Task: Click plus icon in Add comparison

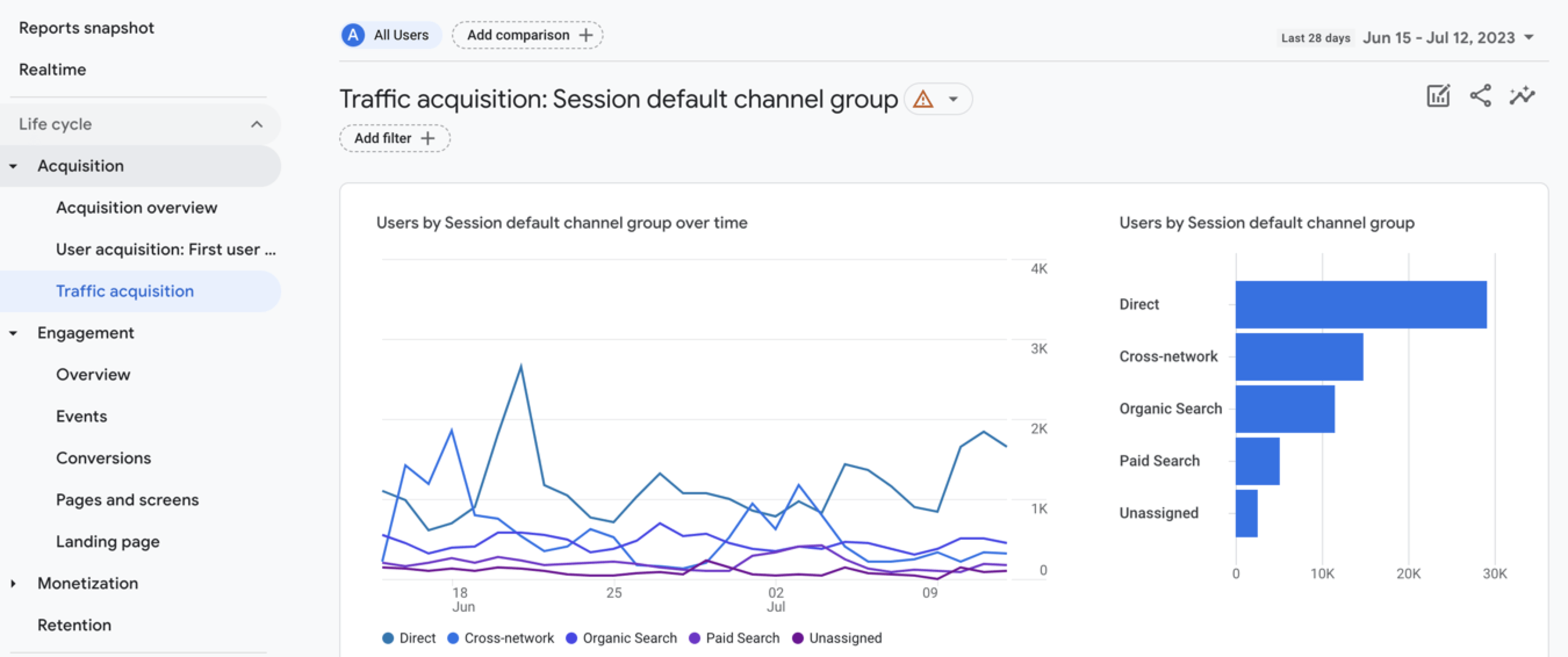Action: (x=585, y=35)
